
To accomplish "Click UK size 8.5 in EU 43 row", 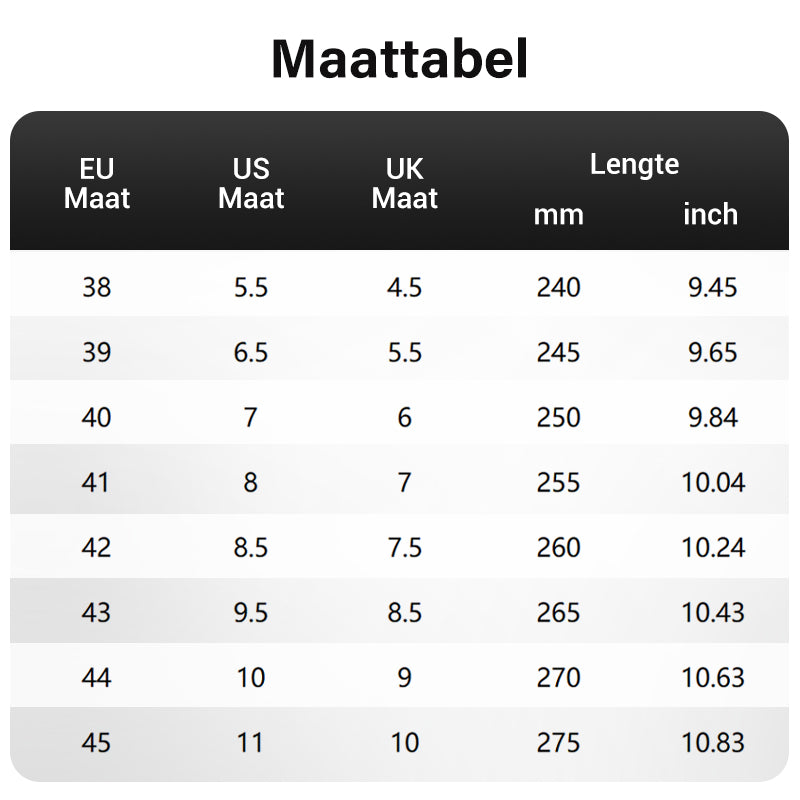I will coord(405,613).
